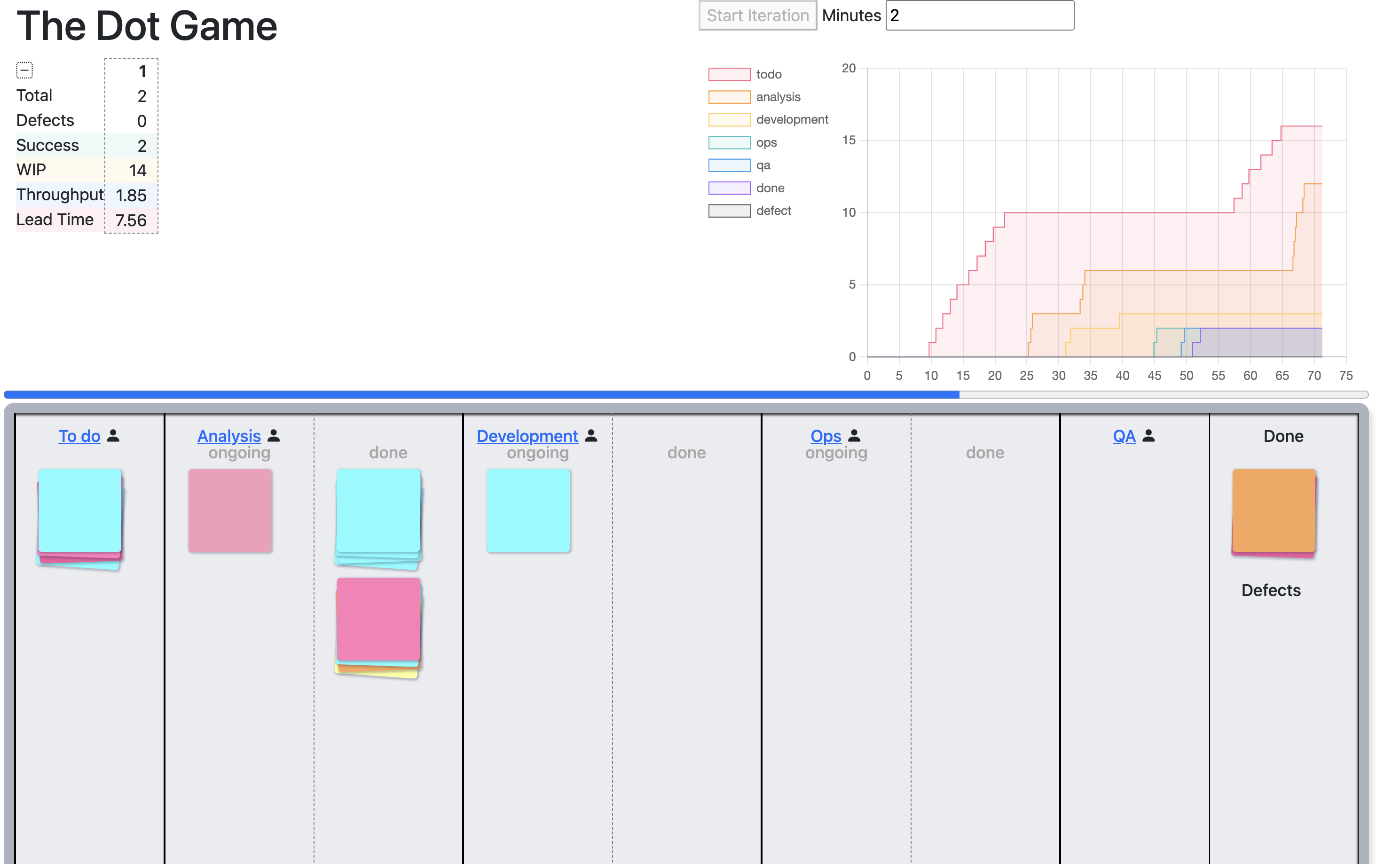
Task: Open the Analysis column link
Action: [228, 436]
